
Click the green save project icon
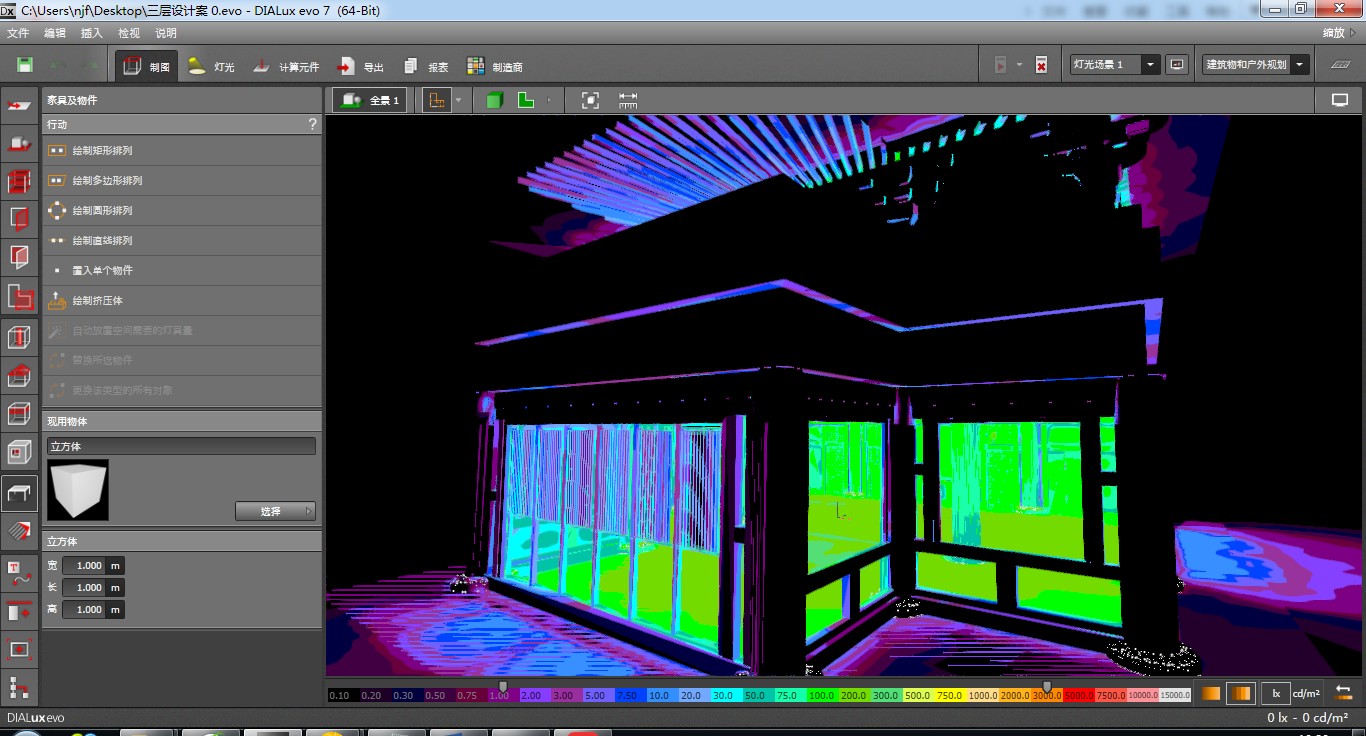pyautogui.click(x=25, y=66)
